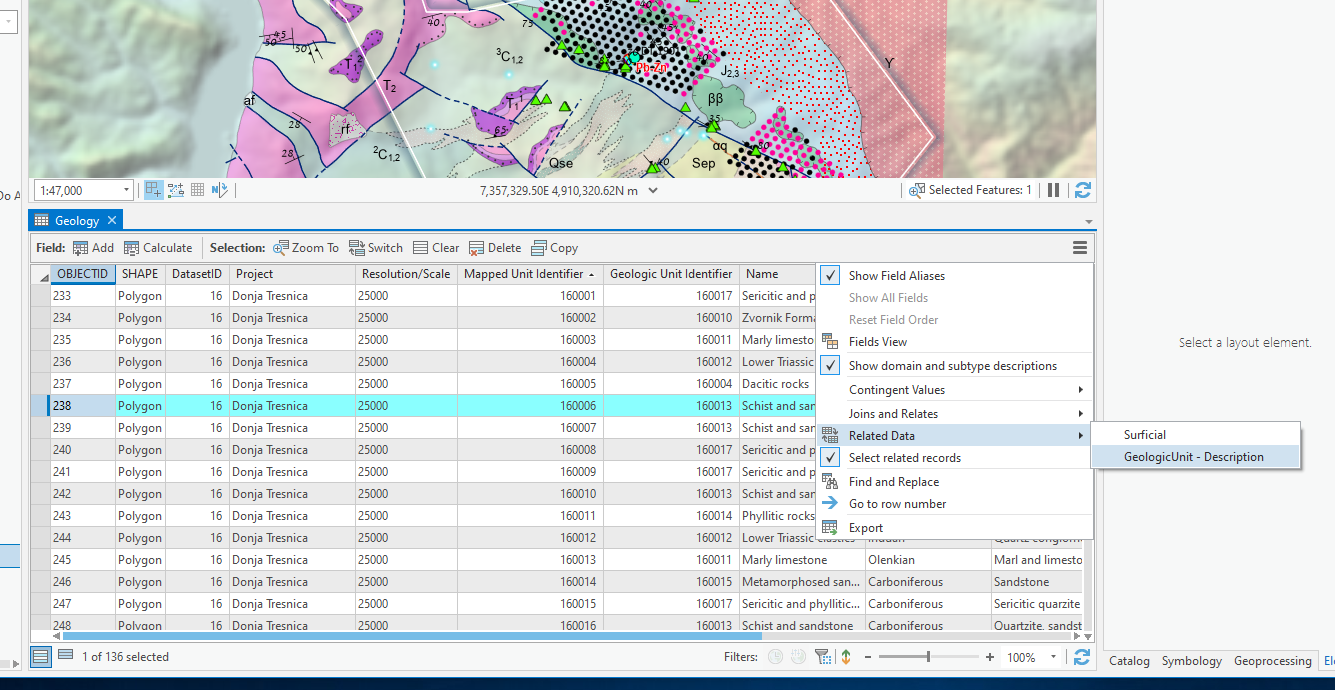Select Export from the table menu

click(865, 528)
